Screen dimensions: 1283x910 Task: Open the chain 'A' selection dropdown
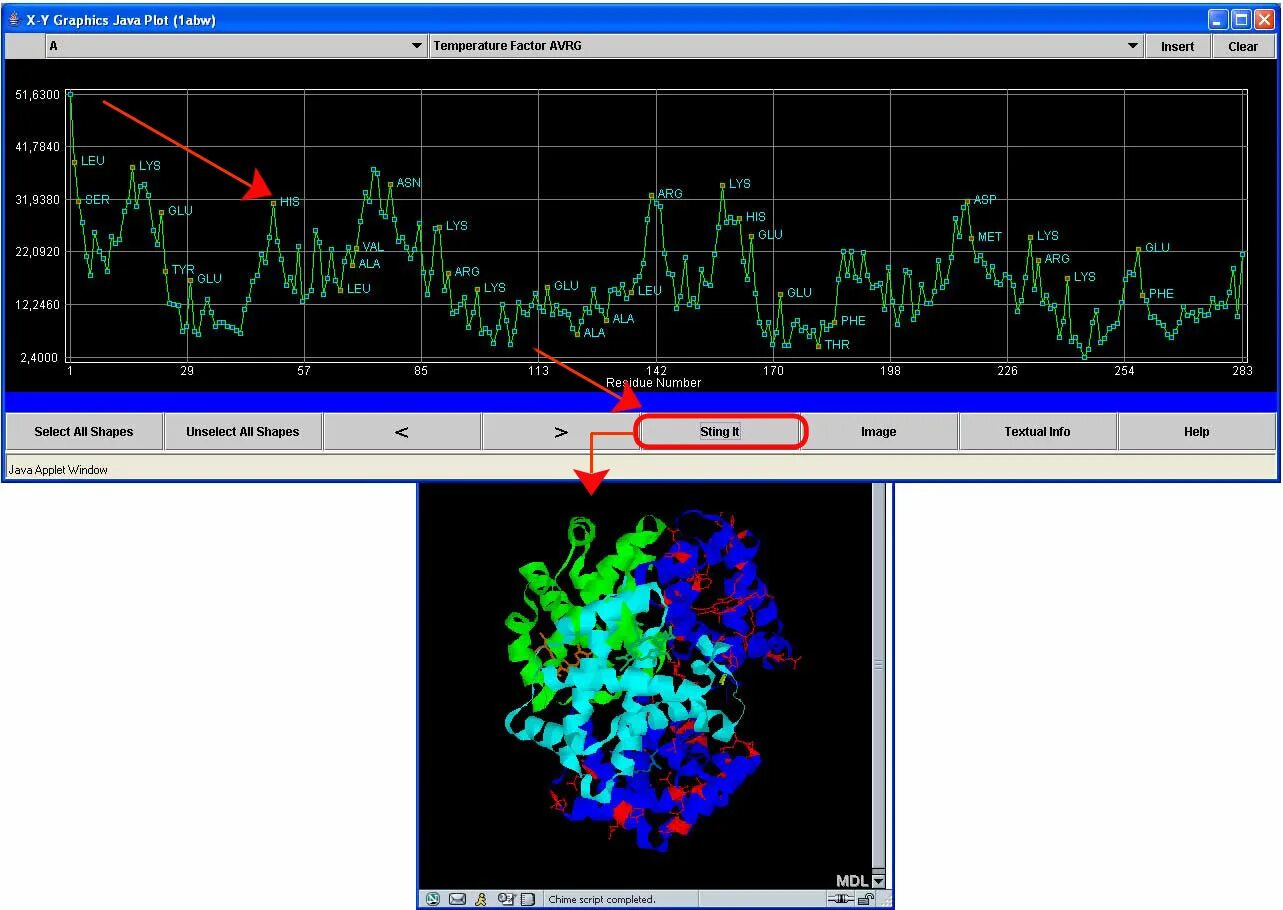point(237,46)
